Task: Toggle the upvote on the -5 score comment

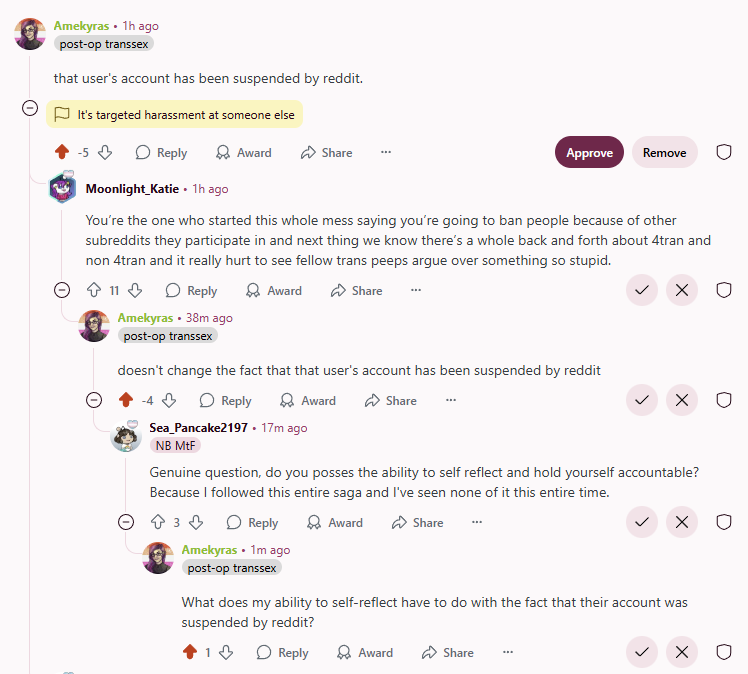Action: 62,152
